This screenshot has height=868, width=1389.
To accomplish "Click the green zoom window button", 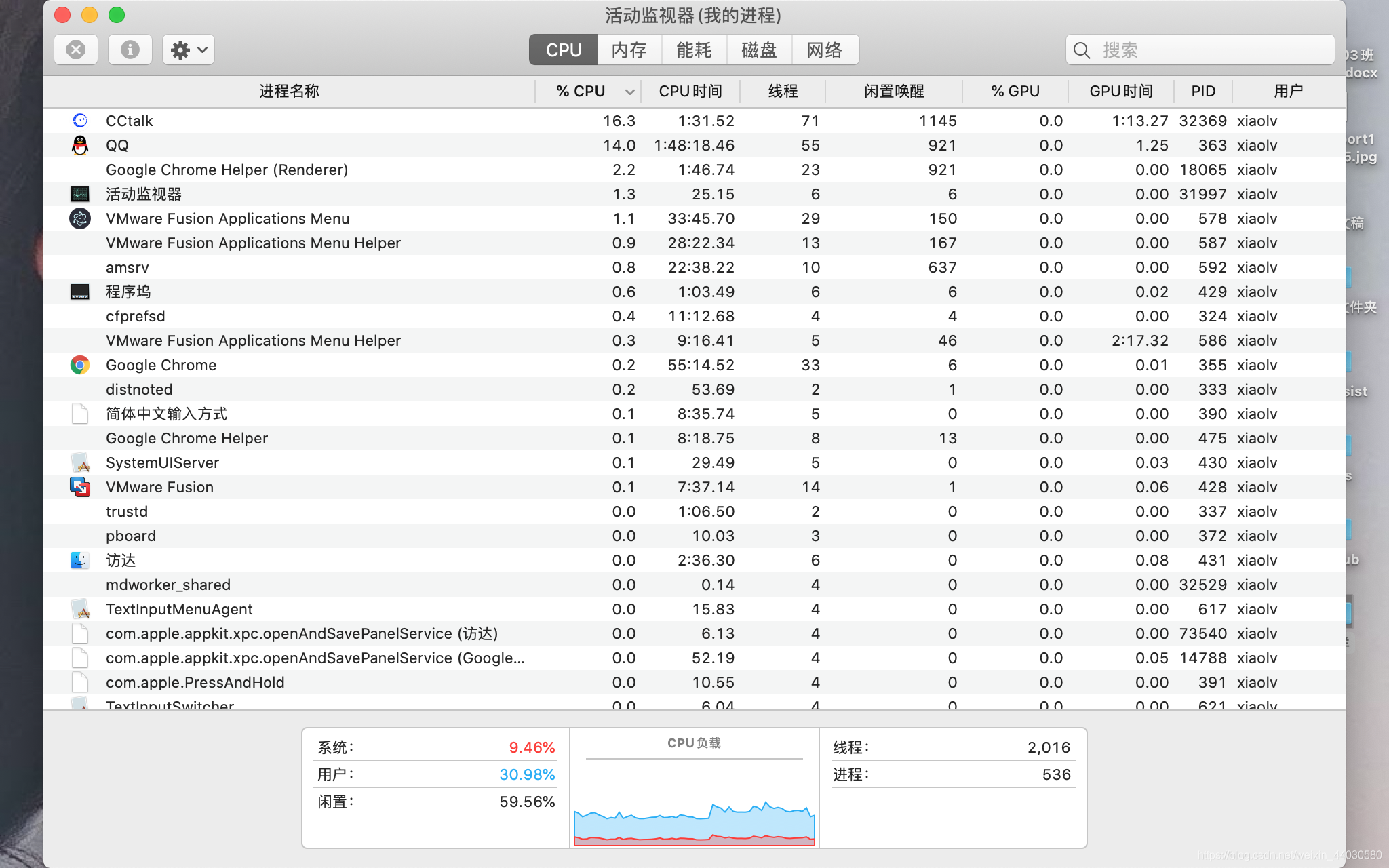I will point(117,15).
